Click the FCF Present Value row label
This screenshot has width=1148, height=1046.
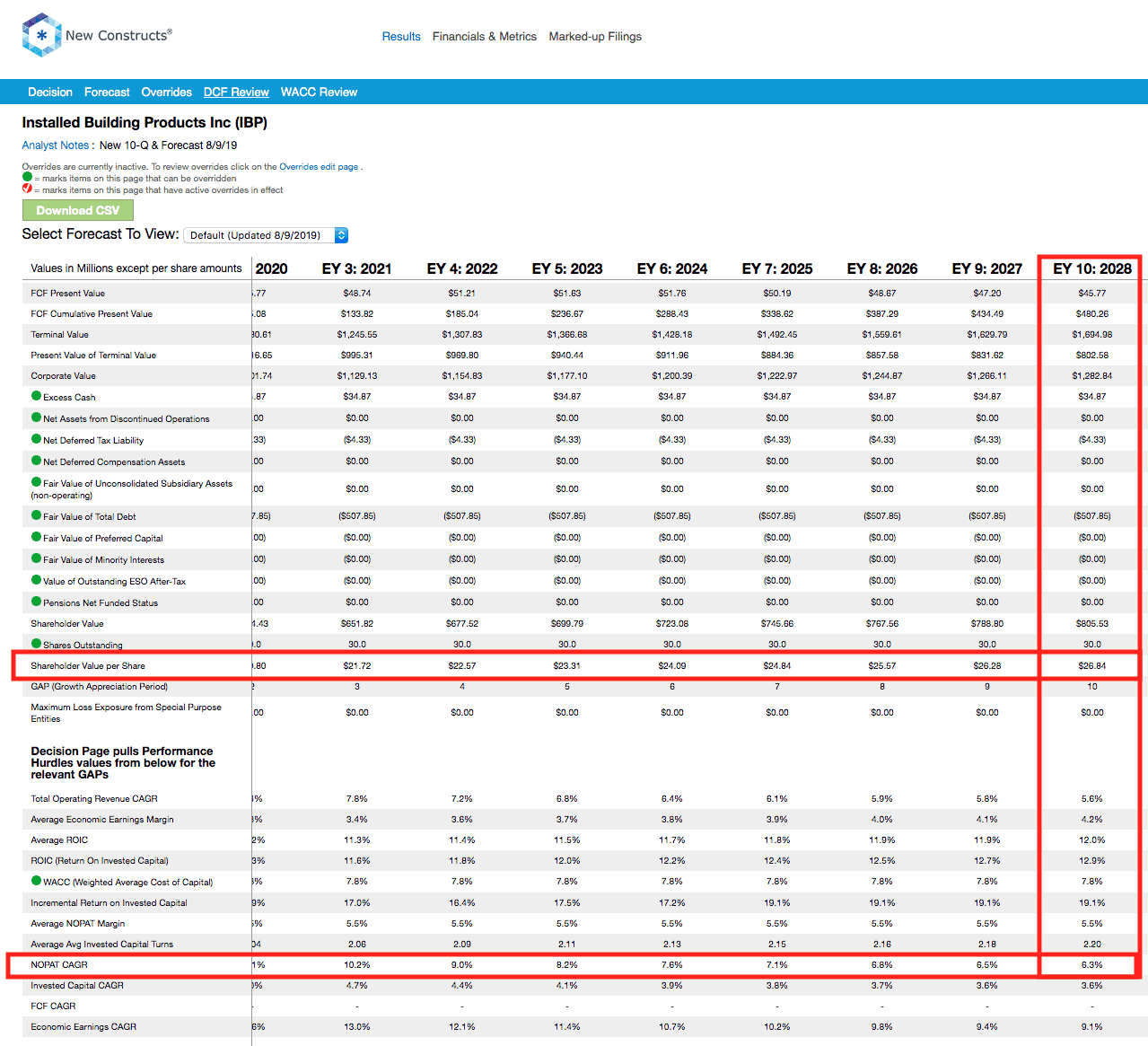pyautogui.click(x=68, y=294)
